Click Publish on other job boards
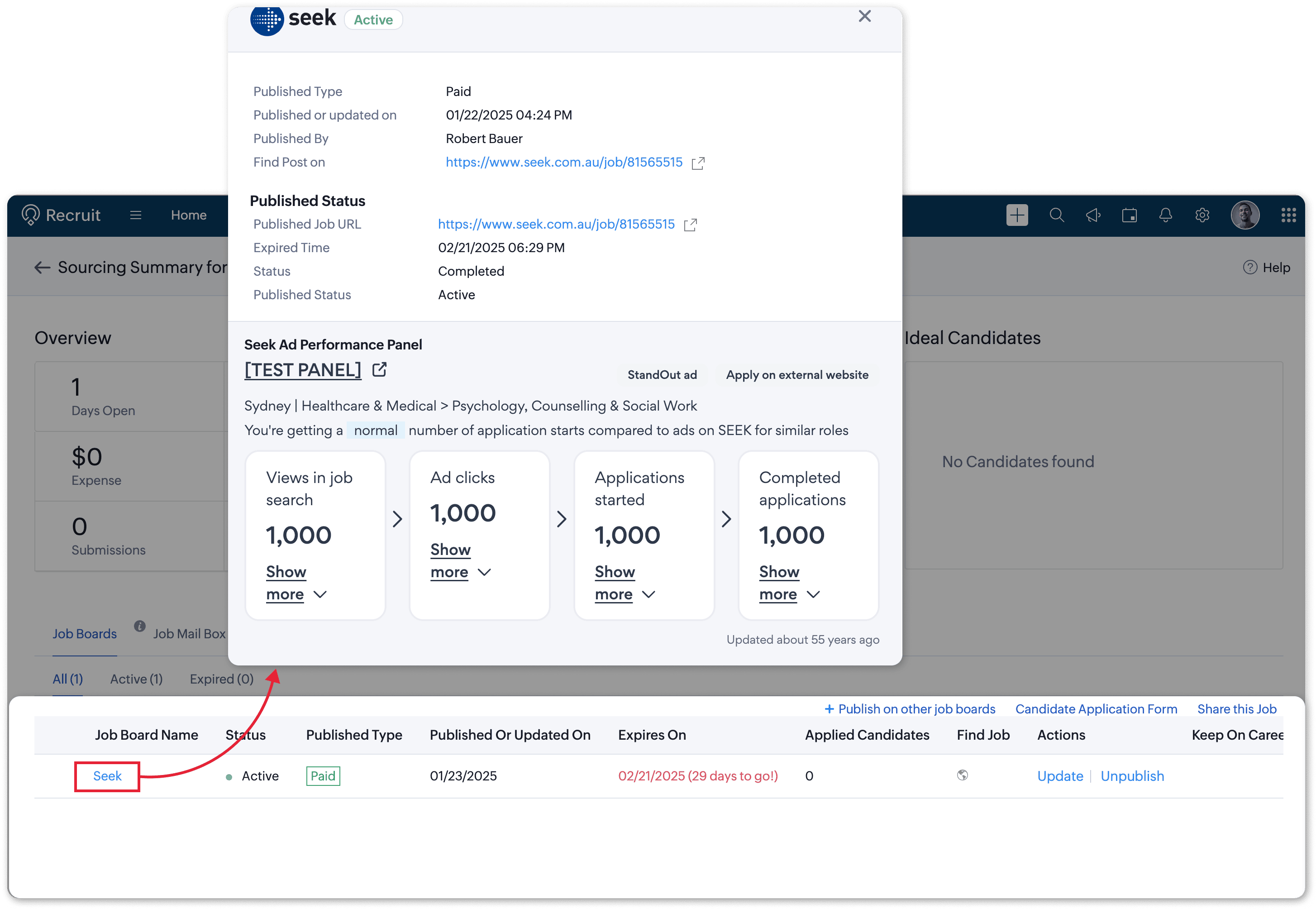Image resolution: width=1316 pixels, height=909 pixels. point(910,709)
